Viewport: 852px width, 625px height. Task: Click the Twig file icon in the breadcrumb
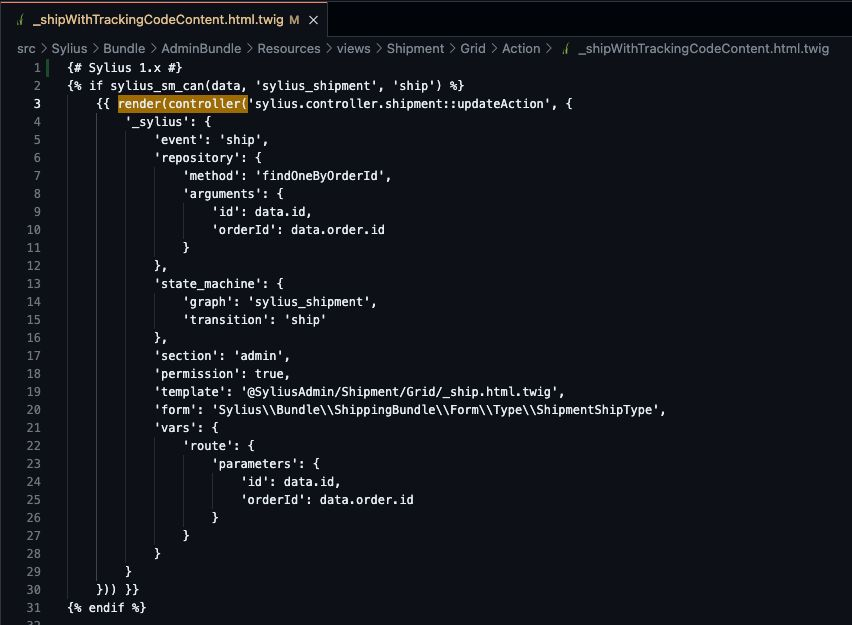pyautogui.click(x=566, y=48)
